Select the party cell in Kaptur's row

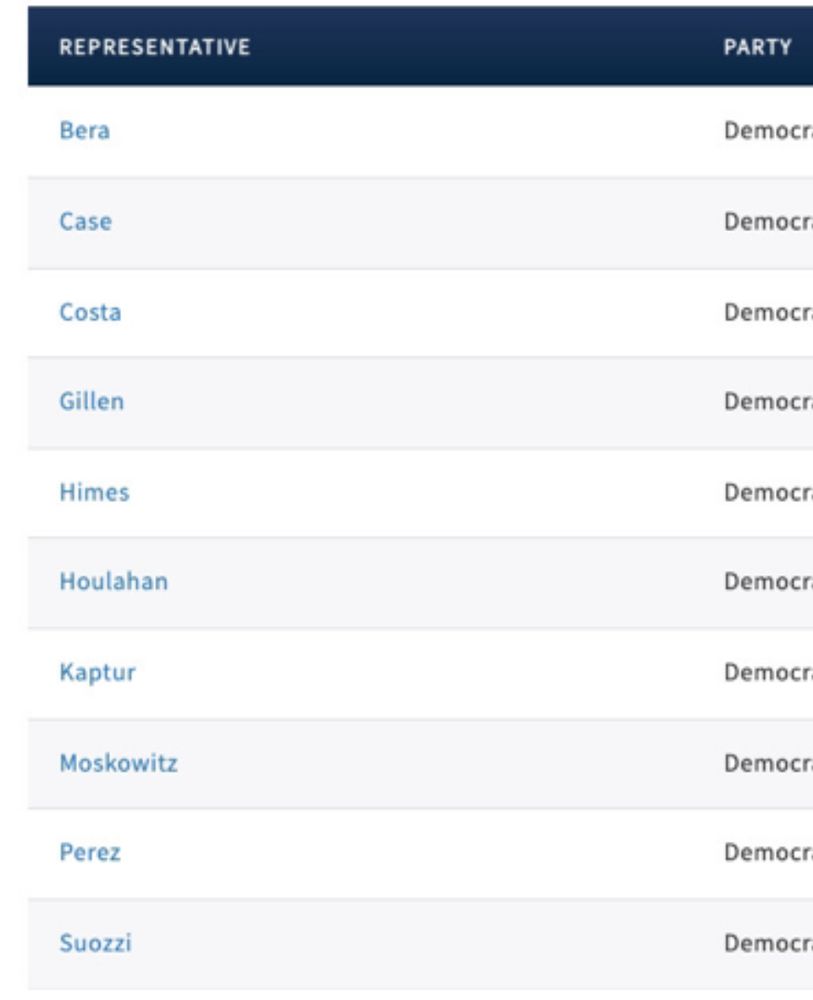click(768, 672)
